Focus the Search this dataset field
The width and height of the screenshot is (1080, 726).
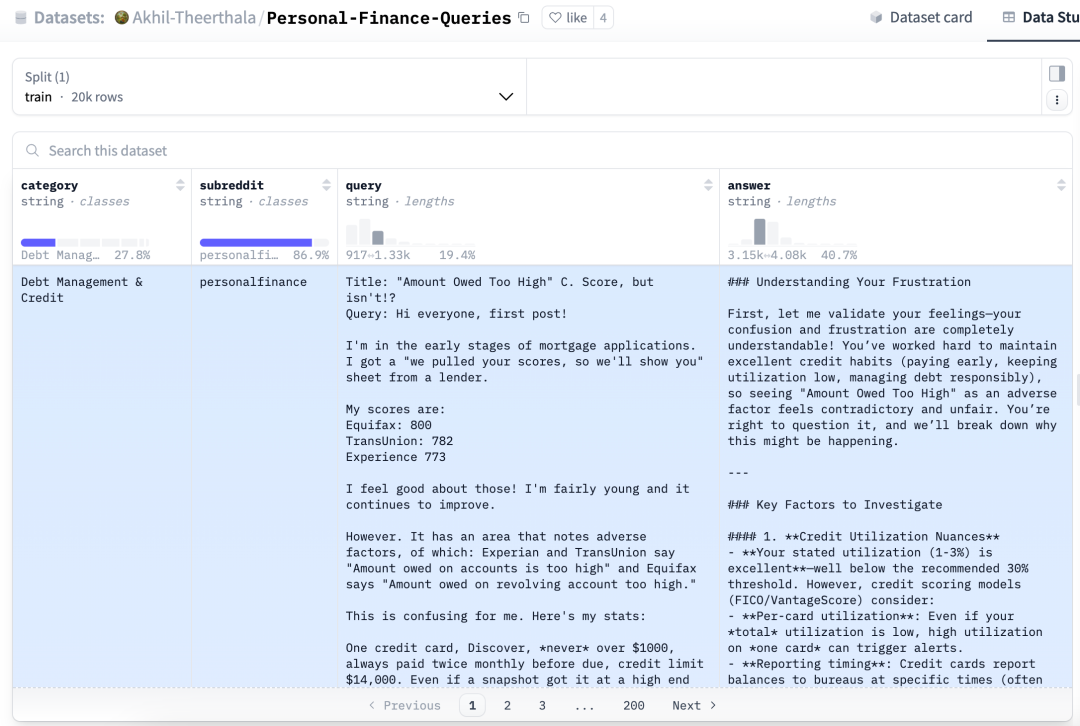click(542, 151)
